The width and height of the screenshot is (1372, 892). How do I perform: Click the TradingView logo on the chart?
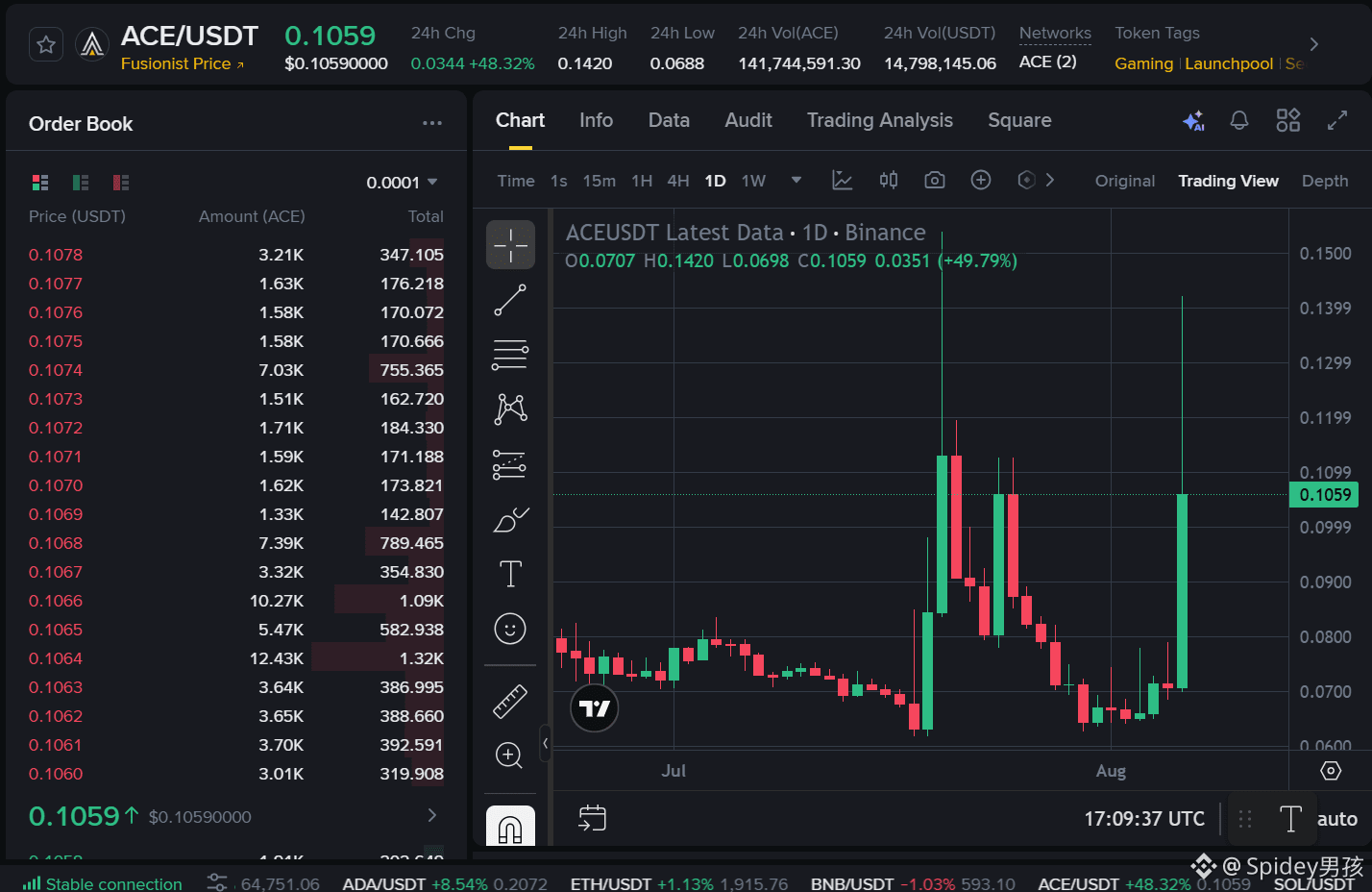coord(595,708)
